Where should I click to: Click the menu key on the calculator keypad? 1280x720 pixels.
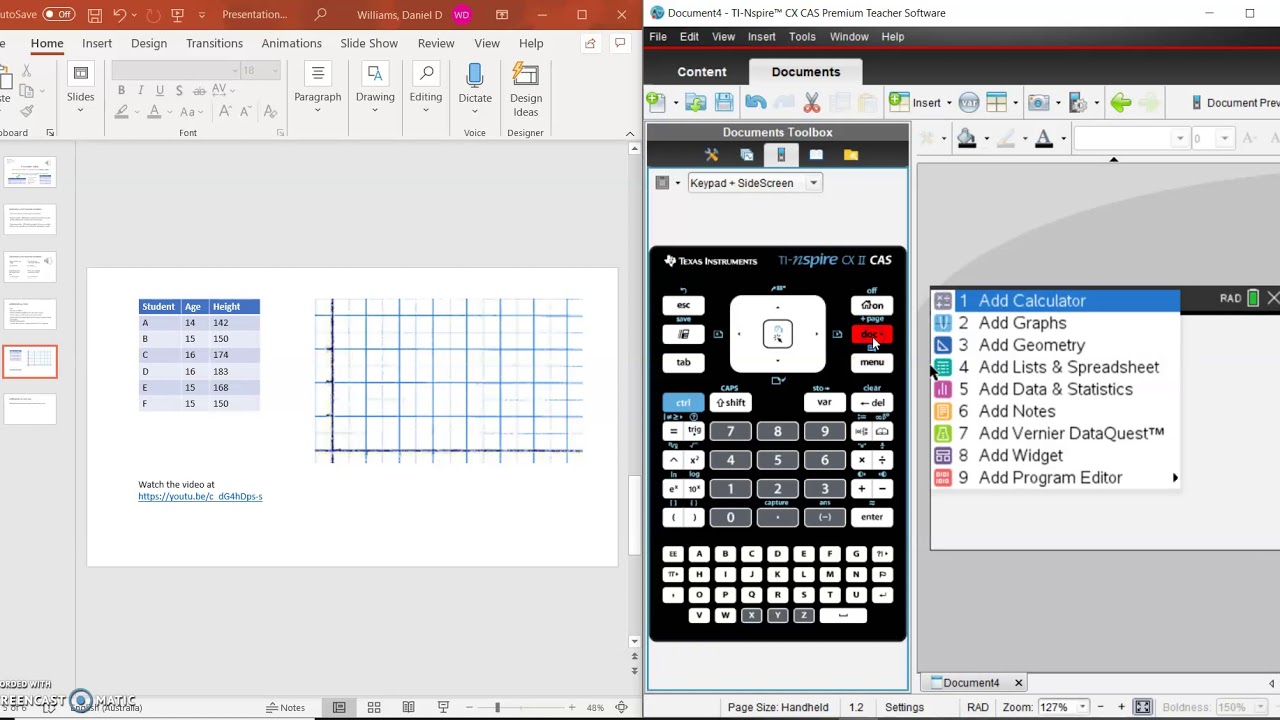point(872,362)
